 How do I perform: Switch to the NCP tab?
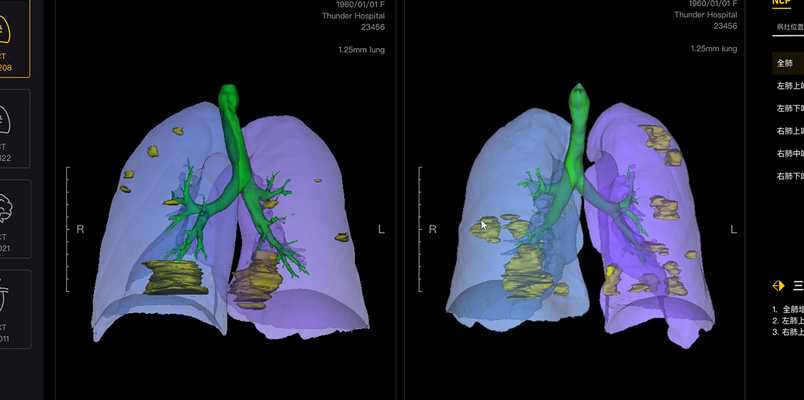[782, 4]
